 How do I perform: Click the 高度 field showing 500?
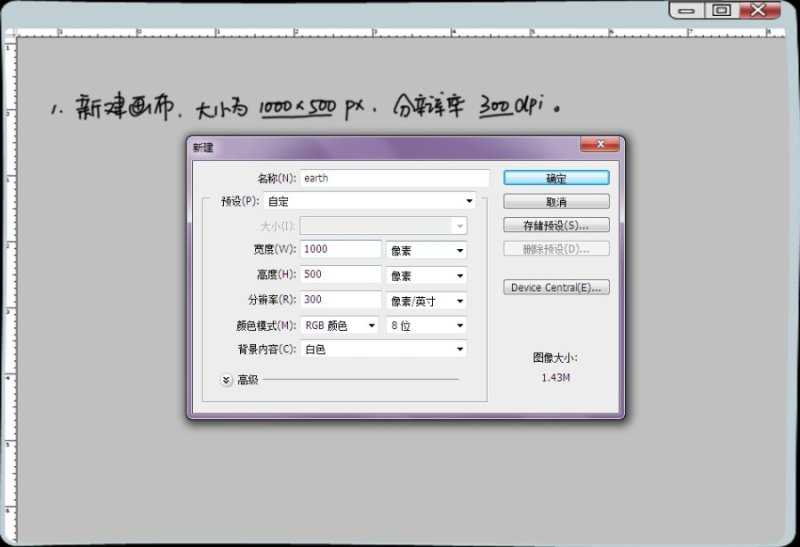coord(340,275)
